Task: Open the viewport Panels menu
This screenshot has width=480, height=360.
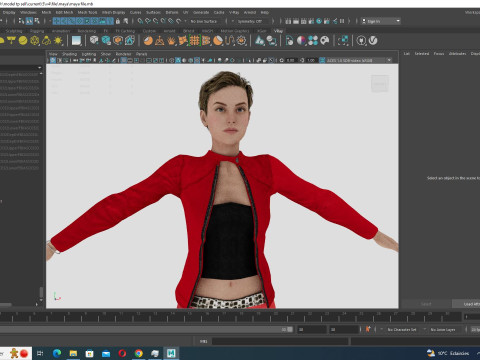Action: click(x=141, y=54)
